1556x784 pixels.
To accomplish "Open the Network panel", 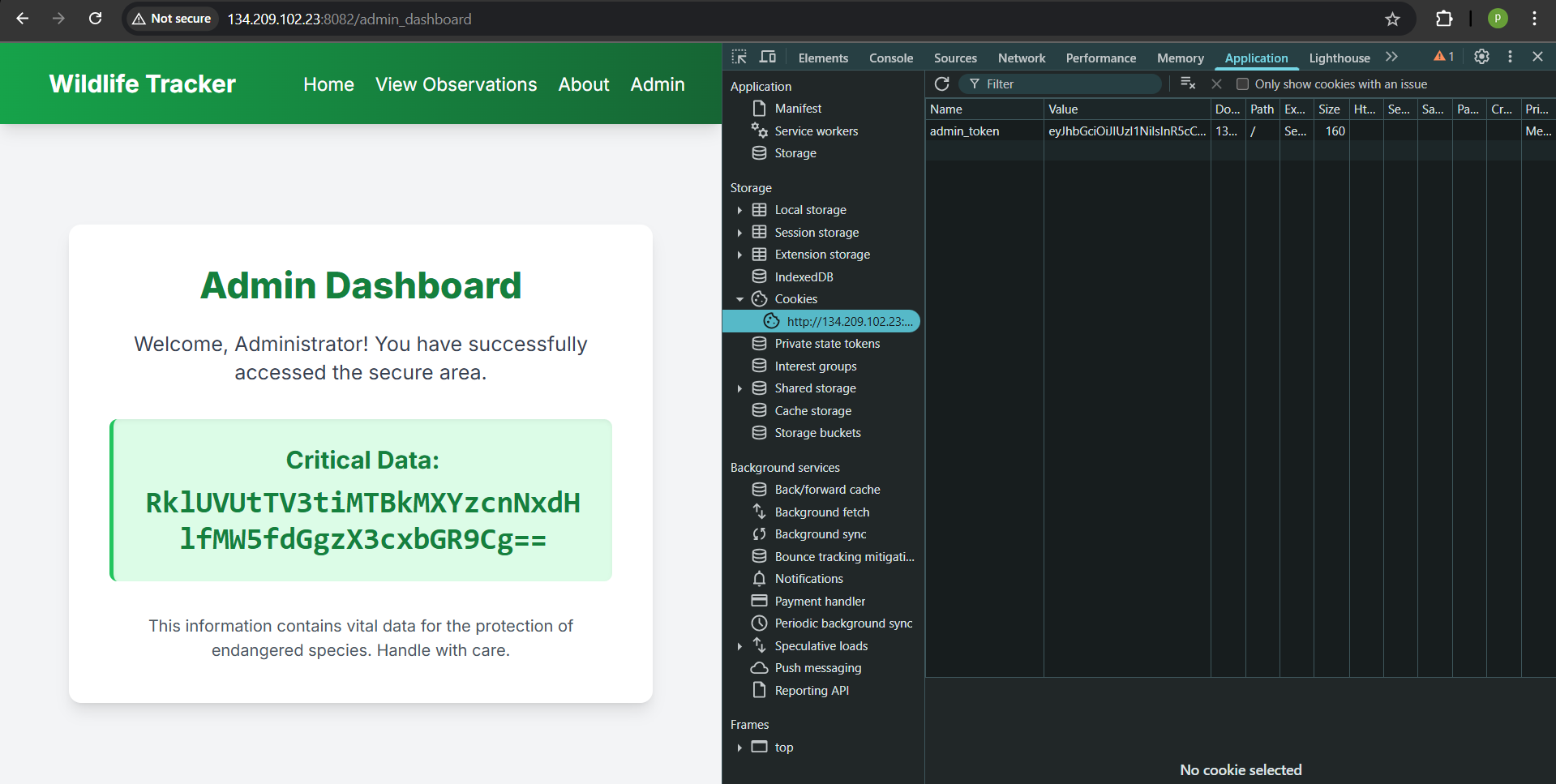I will 1021,58.
